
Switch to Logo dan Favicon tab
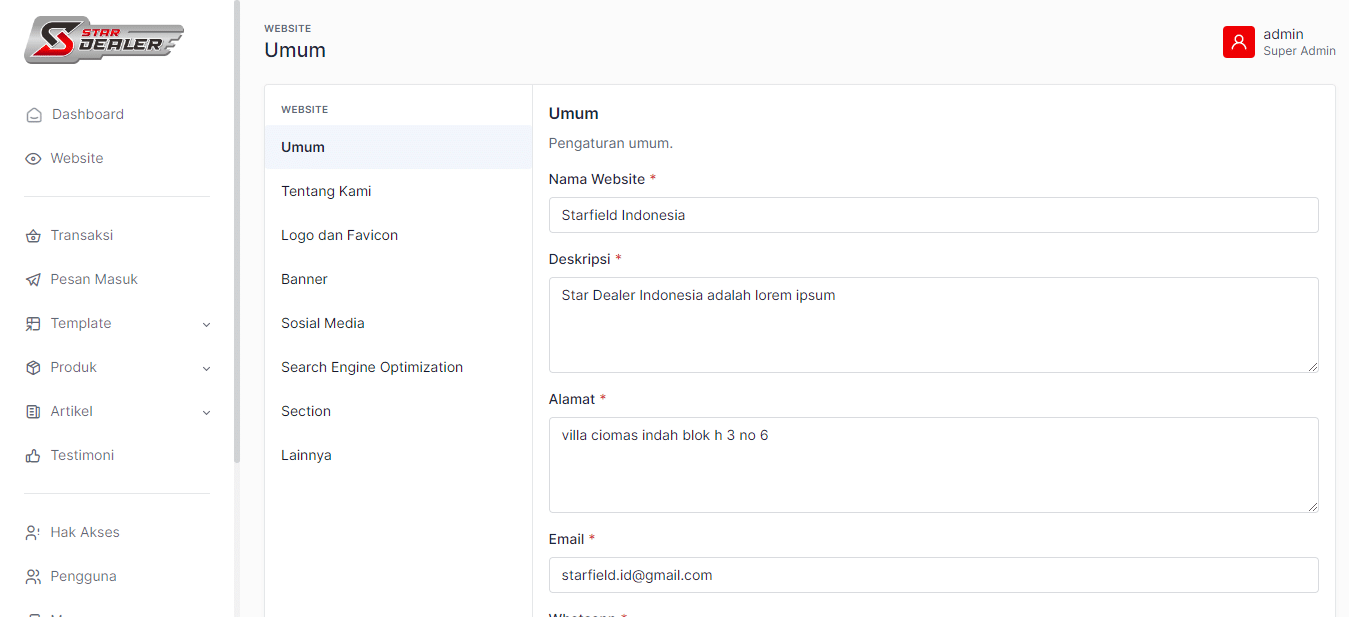point(339,235)
